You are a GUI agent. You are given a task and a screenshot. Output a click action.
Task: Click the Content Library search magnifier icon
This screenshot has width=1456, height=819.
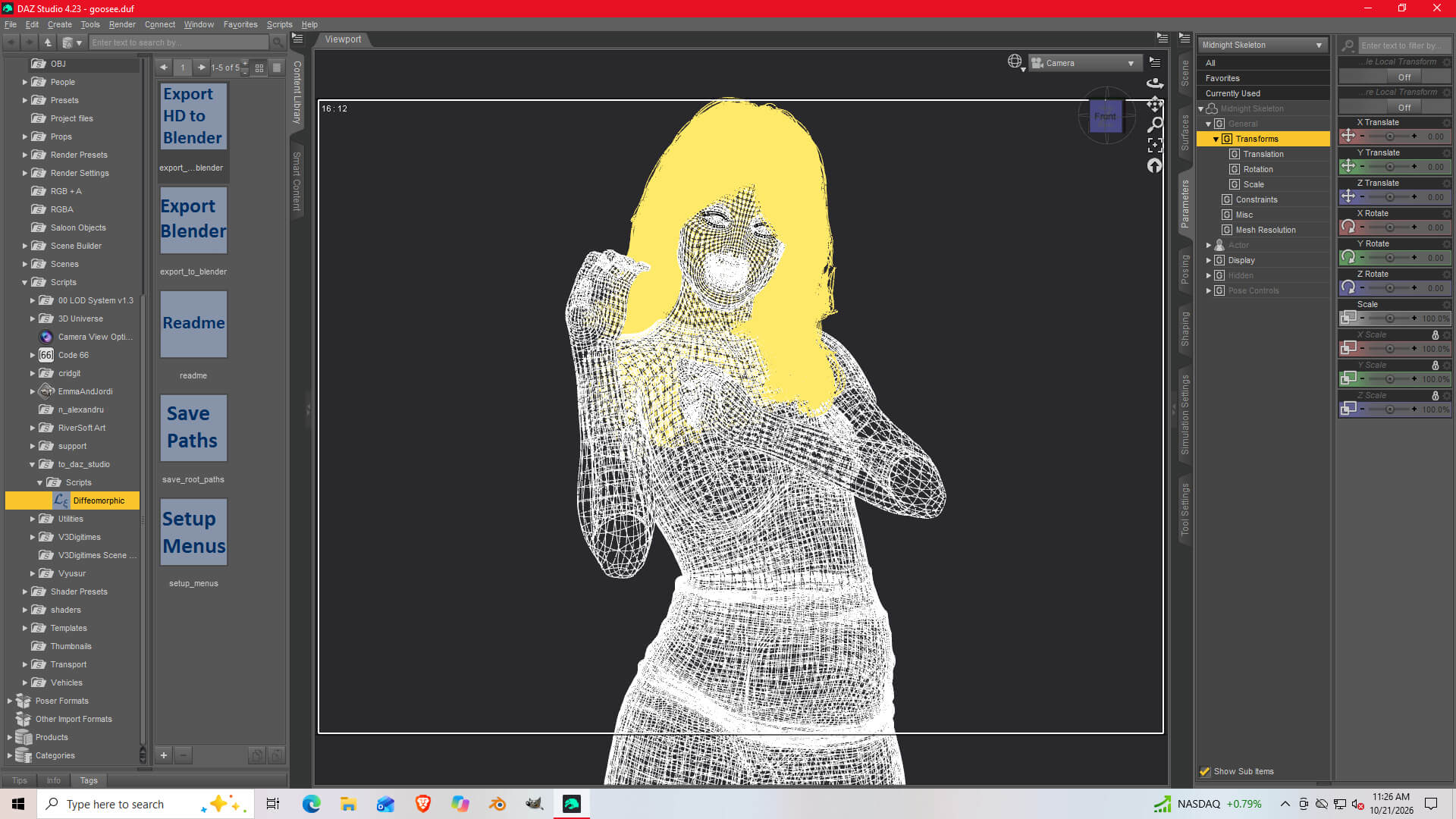[278, 43]
